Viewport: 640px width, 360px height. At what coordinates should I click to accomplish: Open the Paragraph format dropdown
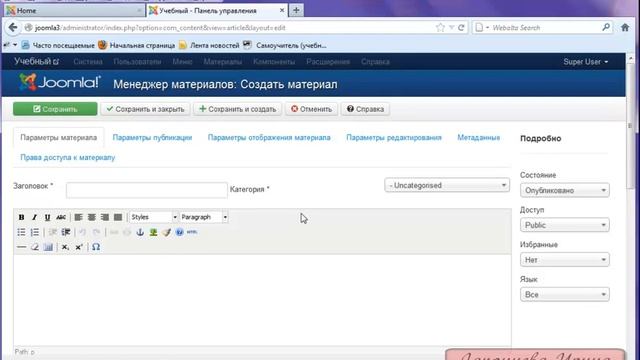204,217
